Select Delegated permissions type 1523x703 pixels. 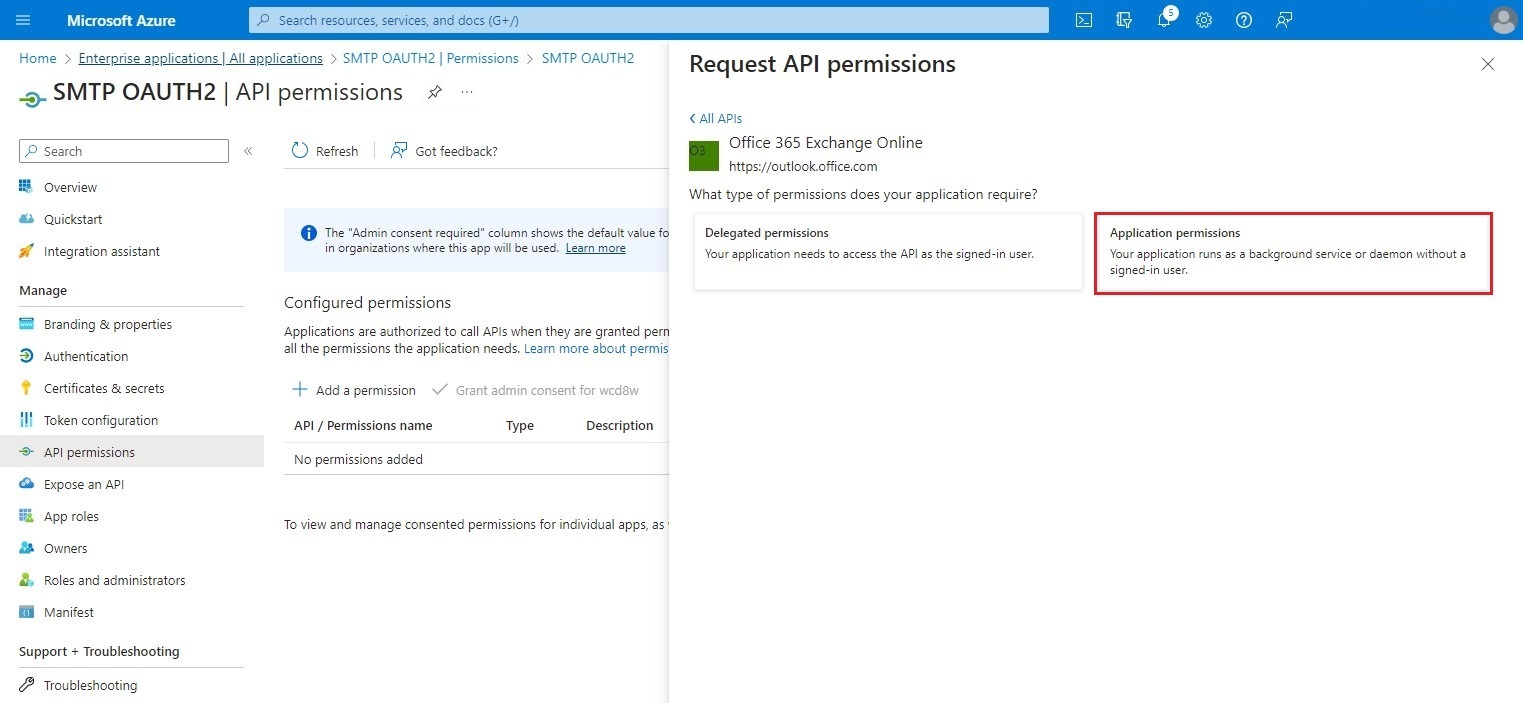886,251
